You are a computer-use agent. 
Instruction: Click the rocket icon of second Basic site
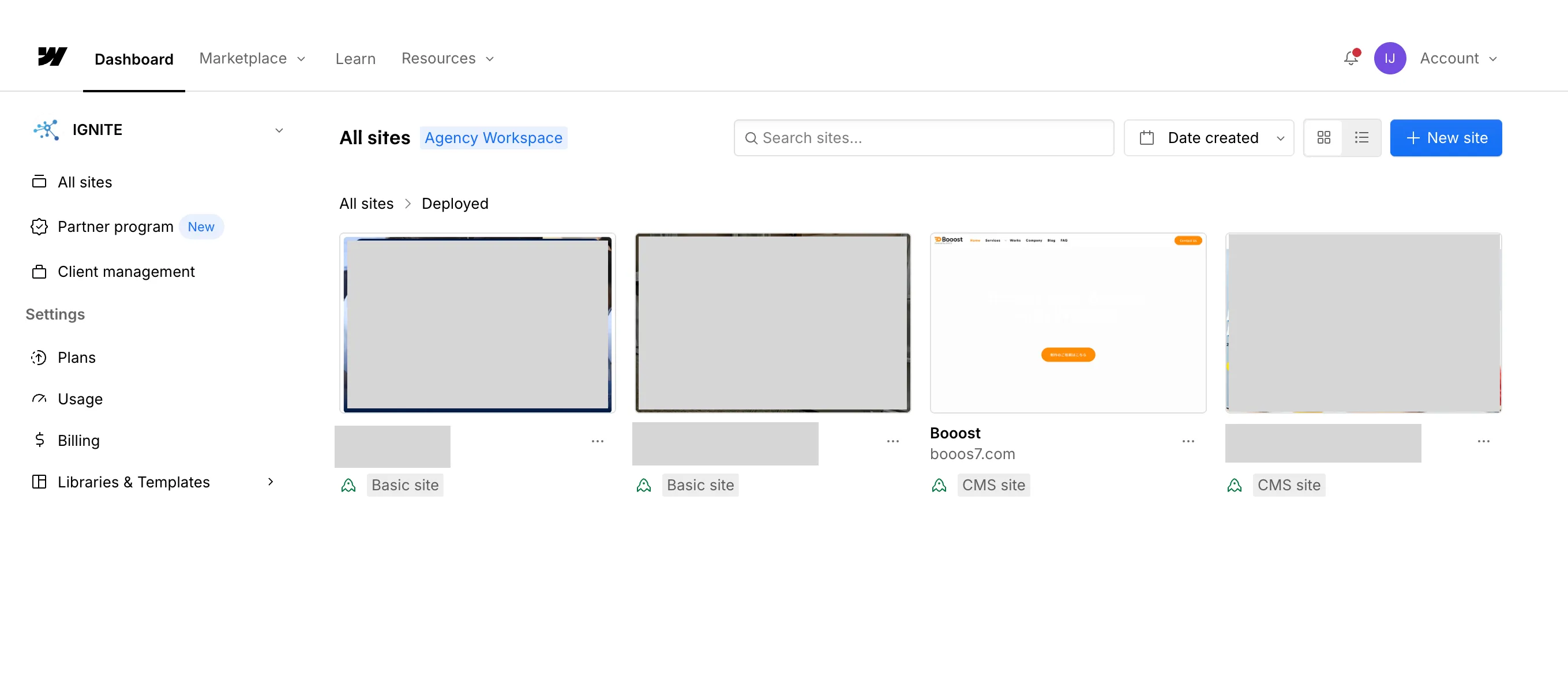pos(643,485)
